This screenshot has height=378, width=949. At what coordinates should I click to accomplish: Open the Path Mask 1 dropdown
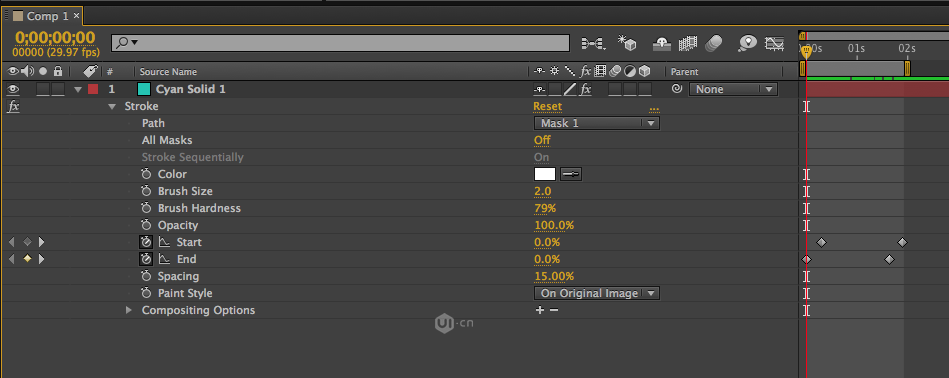[x=597, y=123]
